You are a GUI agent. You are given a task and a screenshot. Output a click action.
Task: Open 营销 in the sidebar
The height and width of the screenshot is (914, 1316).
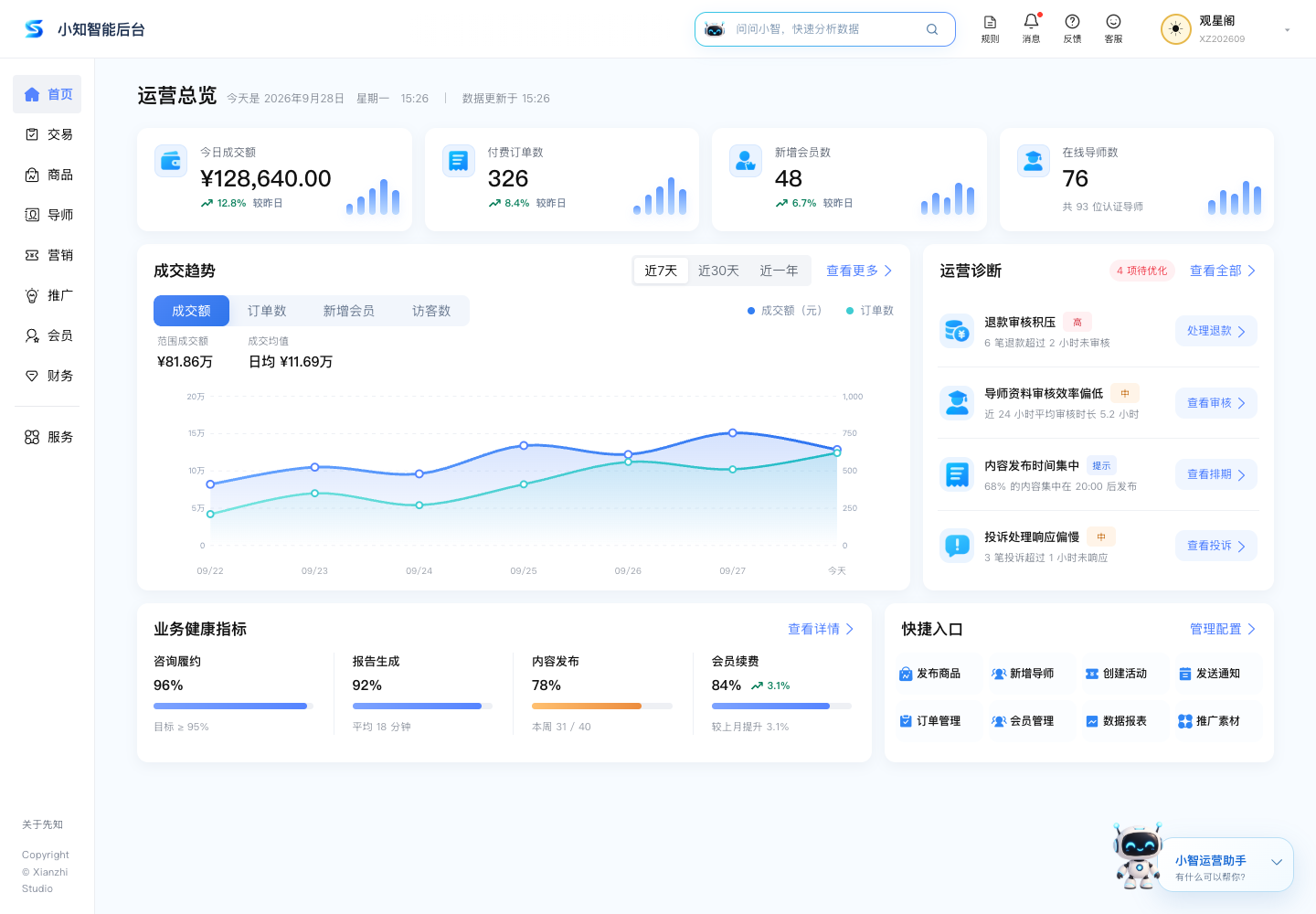(x=48, y=255)
